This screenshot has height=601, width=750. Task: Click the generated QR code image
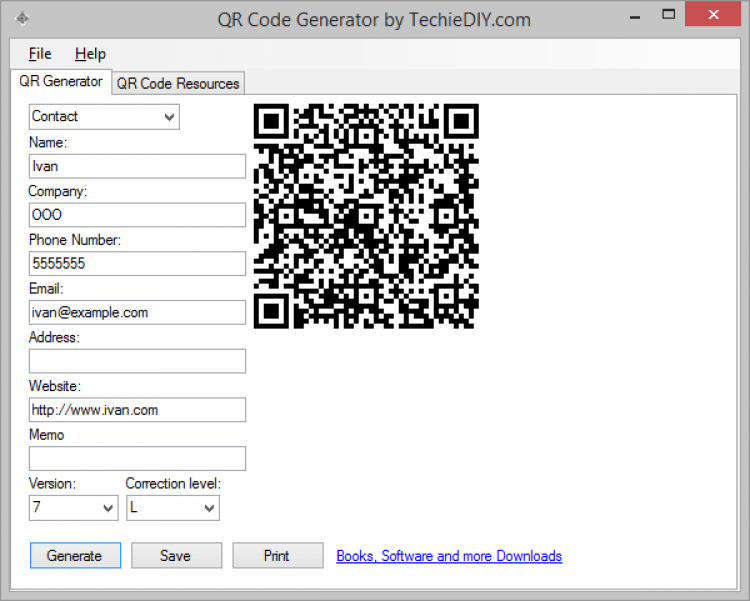366,216
